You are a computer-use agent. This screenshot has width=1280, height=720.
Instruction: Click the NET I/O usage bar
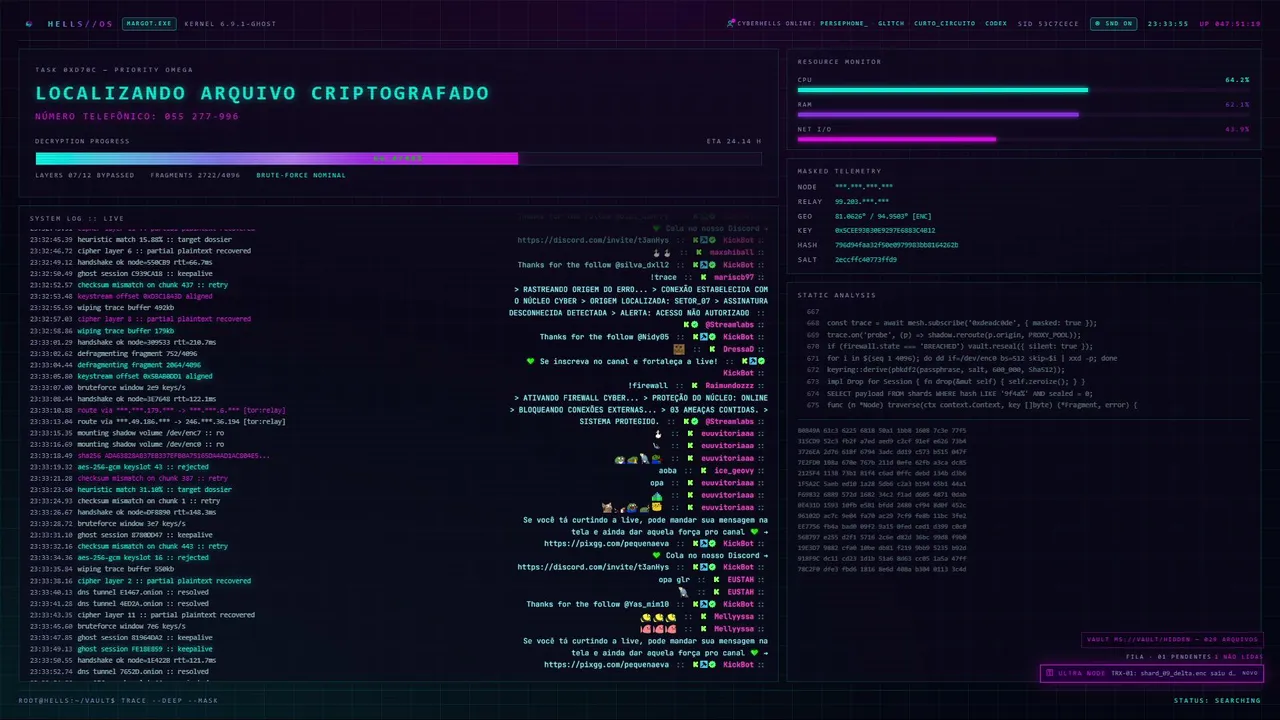pyautogui.click(x=1023, y=139)
